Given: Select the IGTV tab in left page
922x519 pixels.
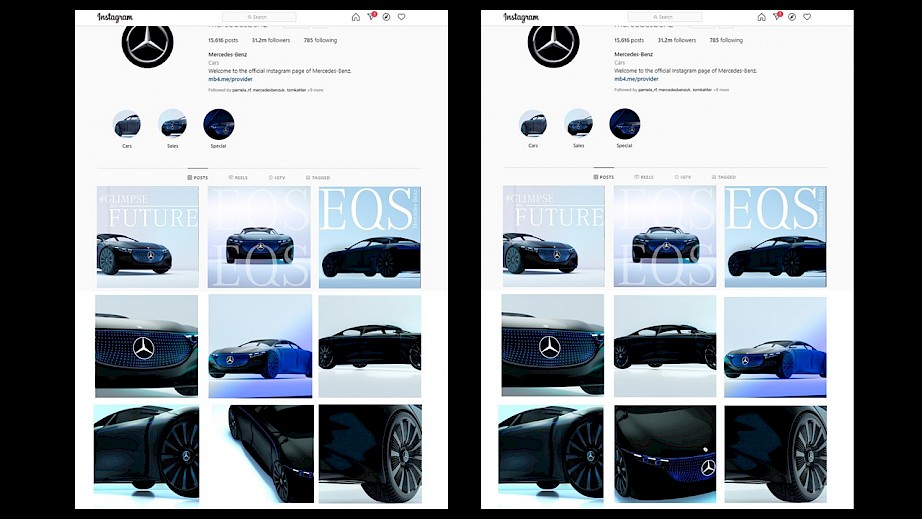Looking at the screenshot, I should point(279,177).
